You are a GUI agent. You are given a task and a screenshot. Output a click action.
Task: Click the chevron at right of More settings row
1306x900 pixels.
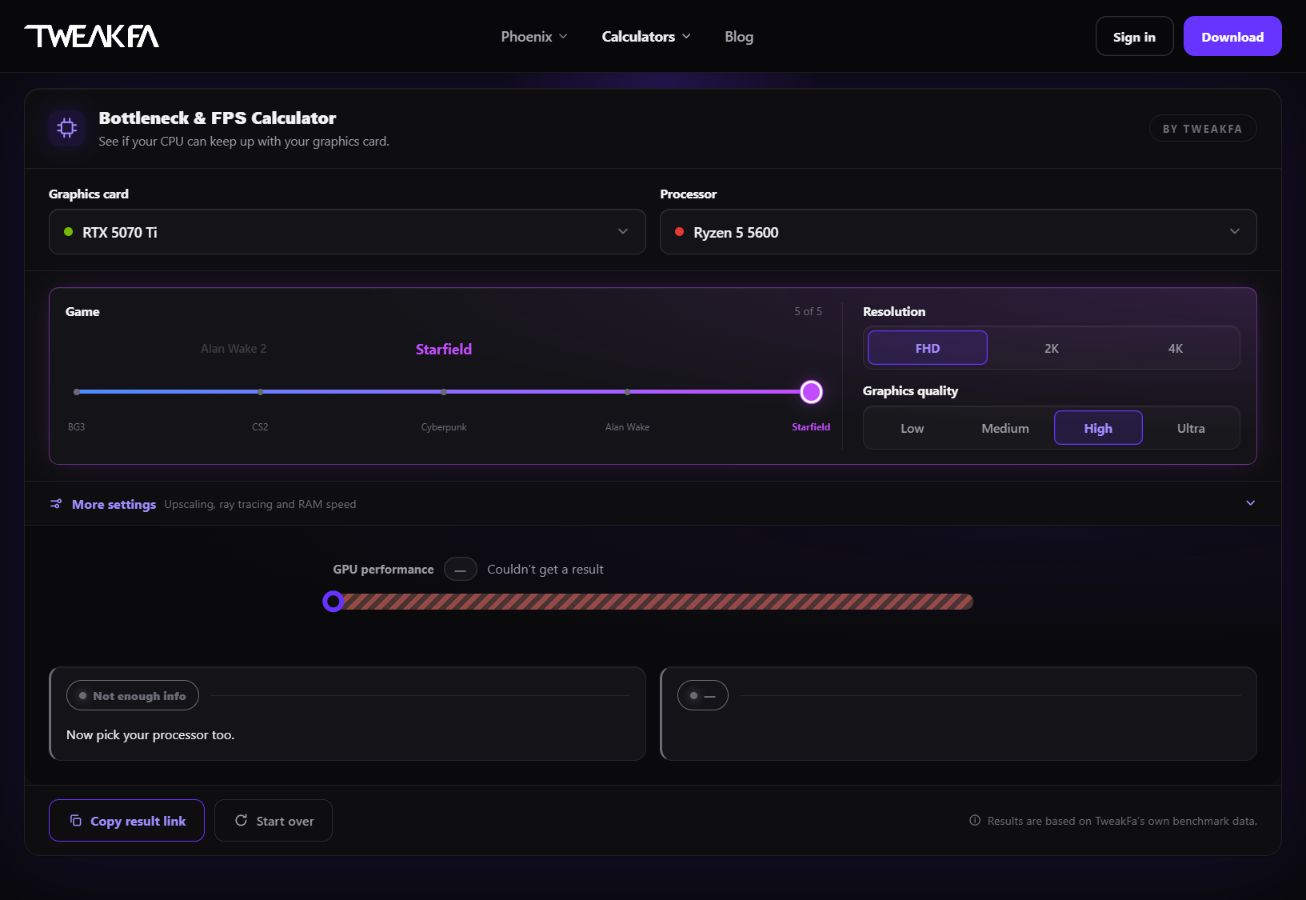click(1250, 503)
